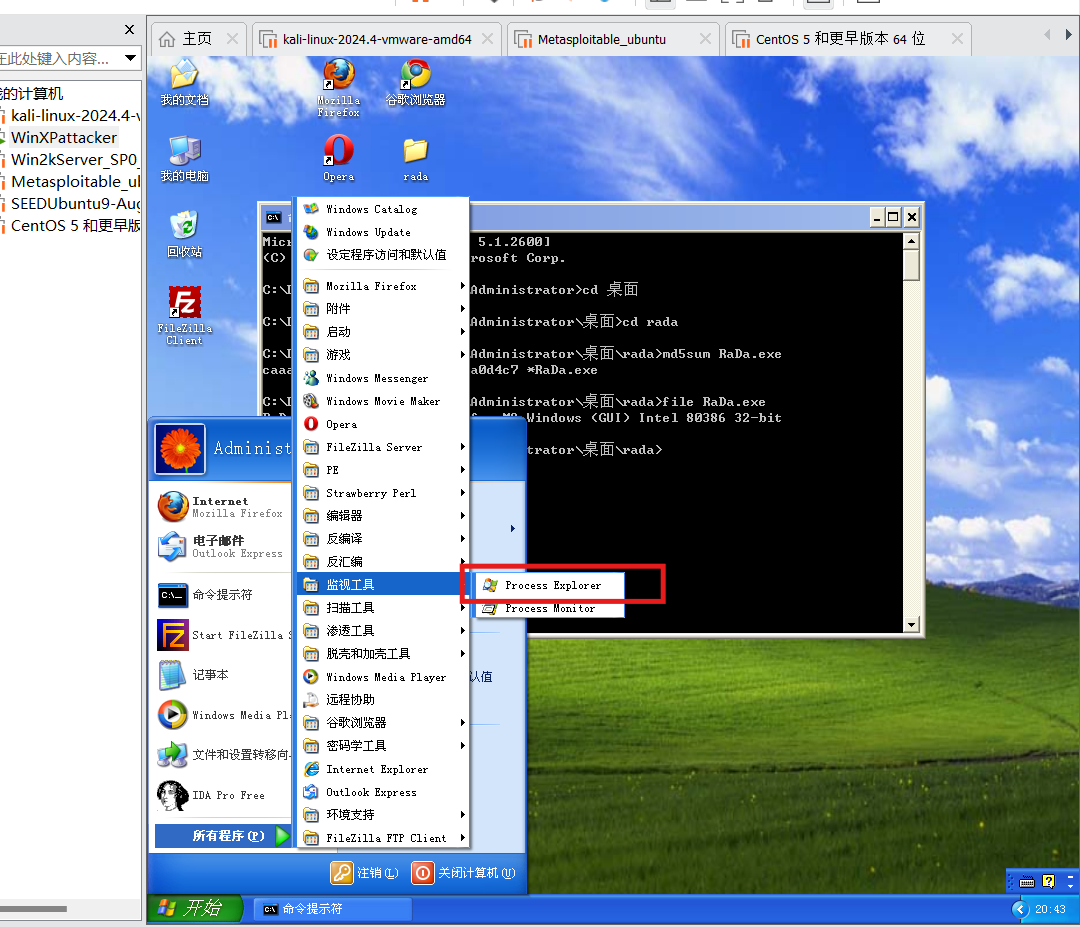Open Windows Movie Maker from programs menu
This screenshot has width=1080, height=927.
(x=383, y=401)
